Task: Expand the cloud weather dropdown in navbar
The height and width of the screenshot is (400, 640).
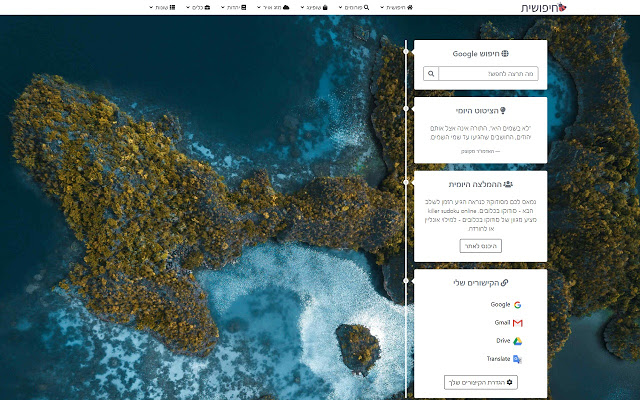Action: (x=273, y=7)
